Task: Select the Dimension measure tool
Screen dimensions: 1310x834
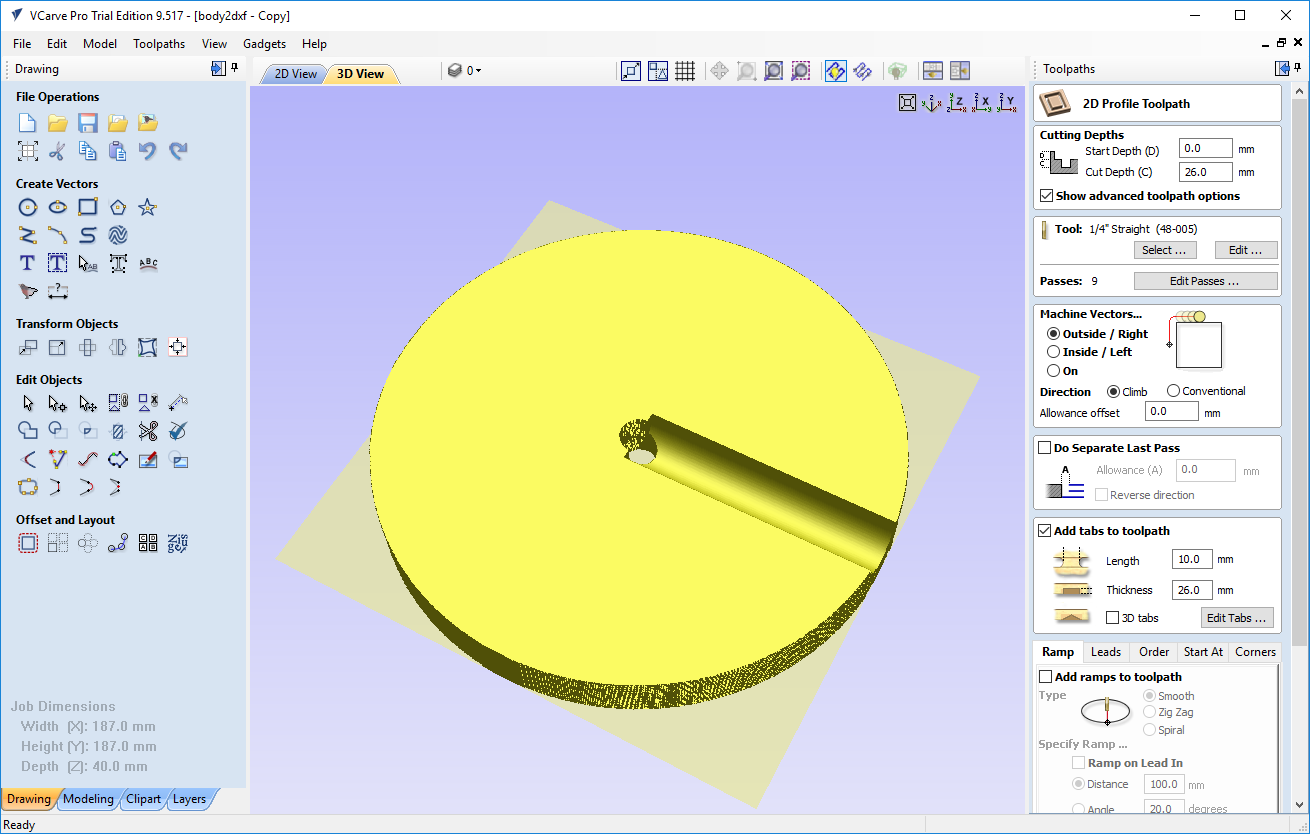Action: point(58,291)
